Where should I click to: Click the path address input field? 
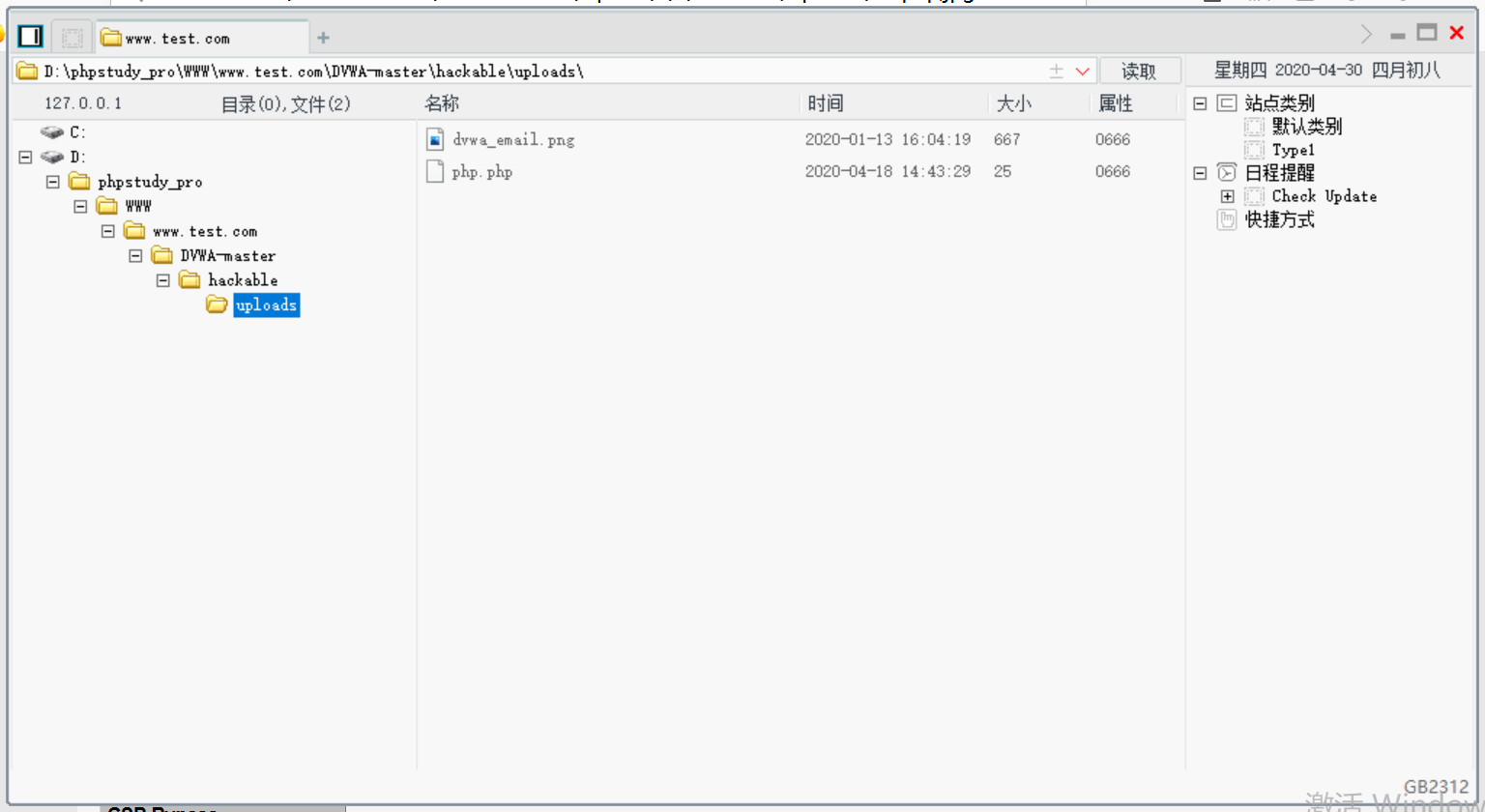click(x=541, y=72)
